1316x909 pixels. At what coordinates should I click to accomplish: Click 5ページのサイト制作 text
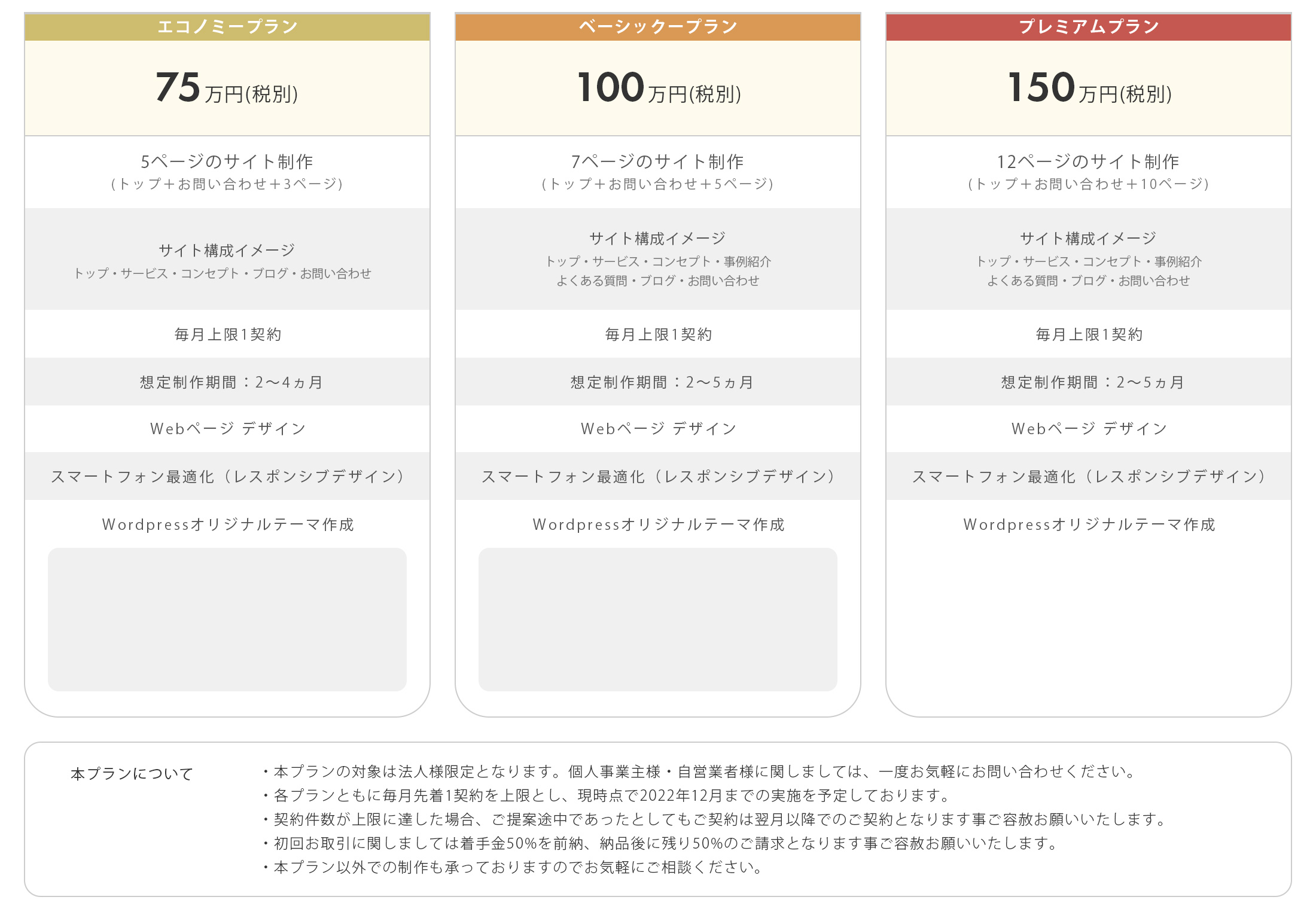(227, 161)
